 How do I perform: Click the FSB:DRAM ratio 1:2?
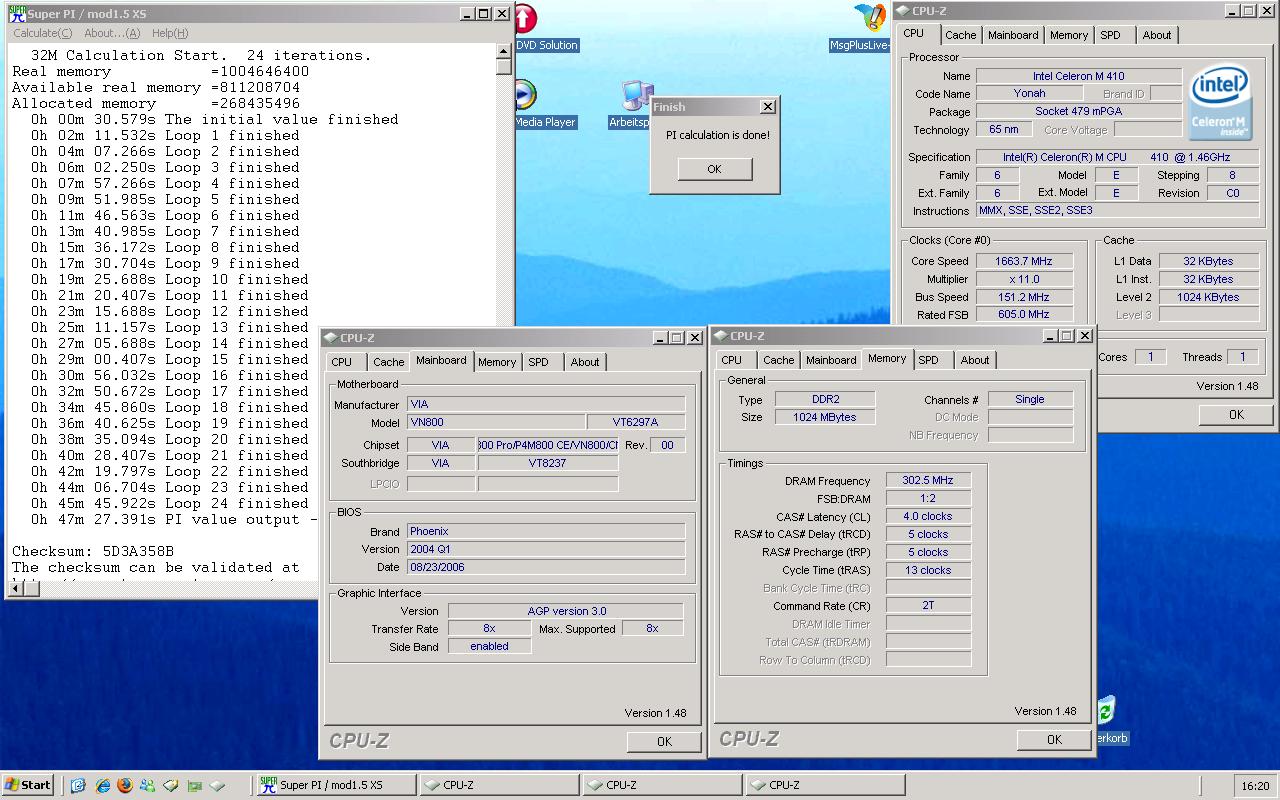pyautogui.click(x=928, y=499)
